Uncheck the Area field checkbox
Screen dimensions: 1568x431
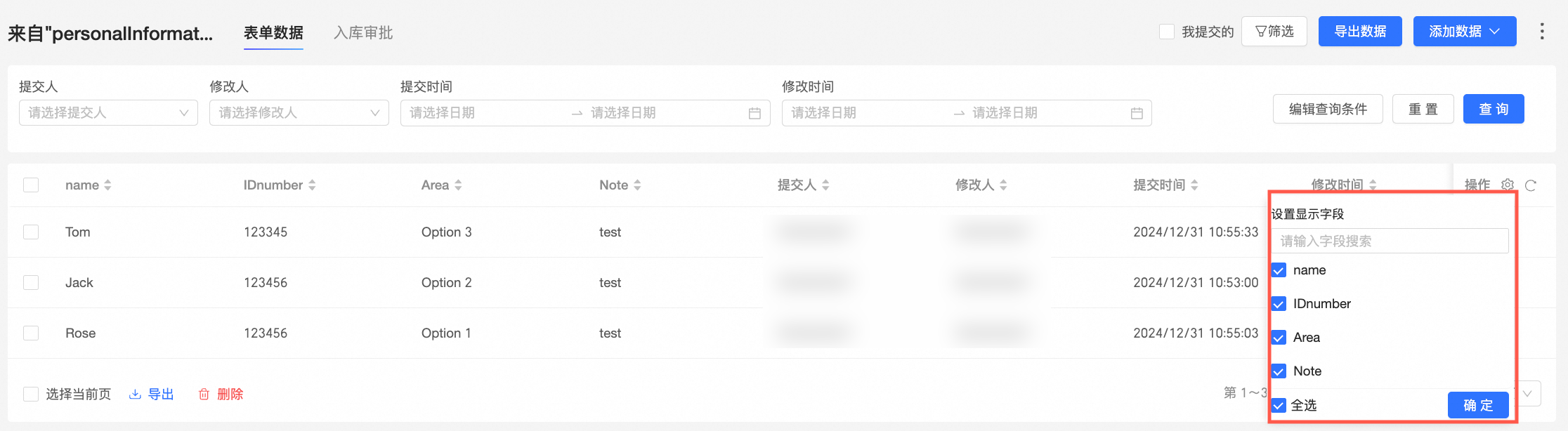(x=1279, y=338)
